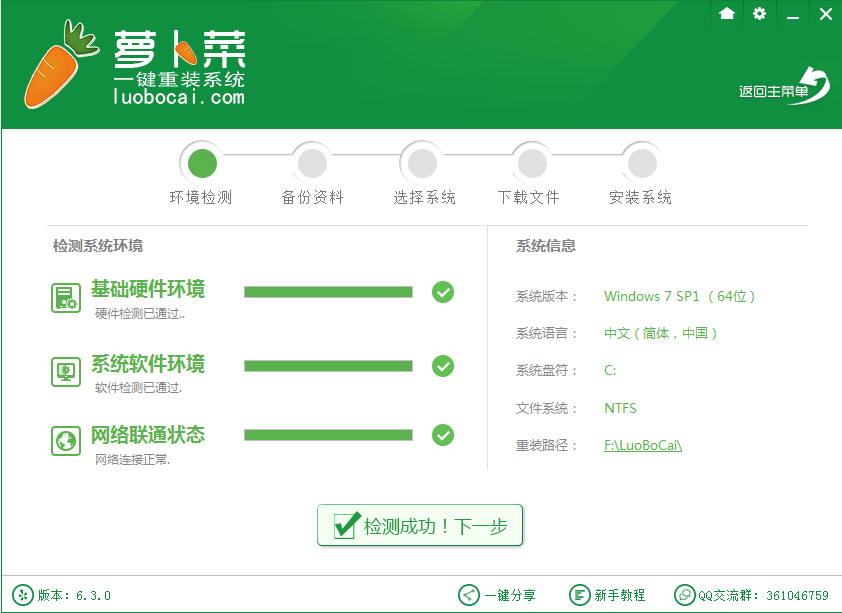Click the software check green checkmark

[x=443, y=366]
